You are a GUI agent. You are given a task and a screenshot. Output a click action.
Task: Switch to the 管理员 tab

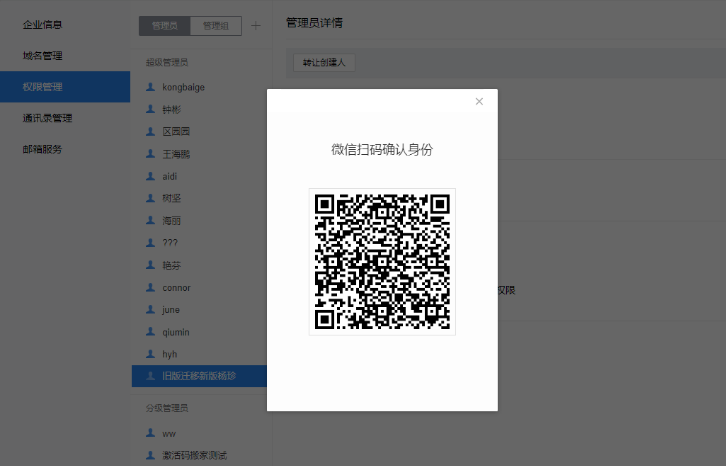pyautogui.click(x=164, y=26)
